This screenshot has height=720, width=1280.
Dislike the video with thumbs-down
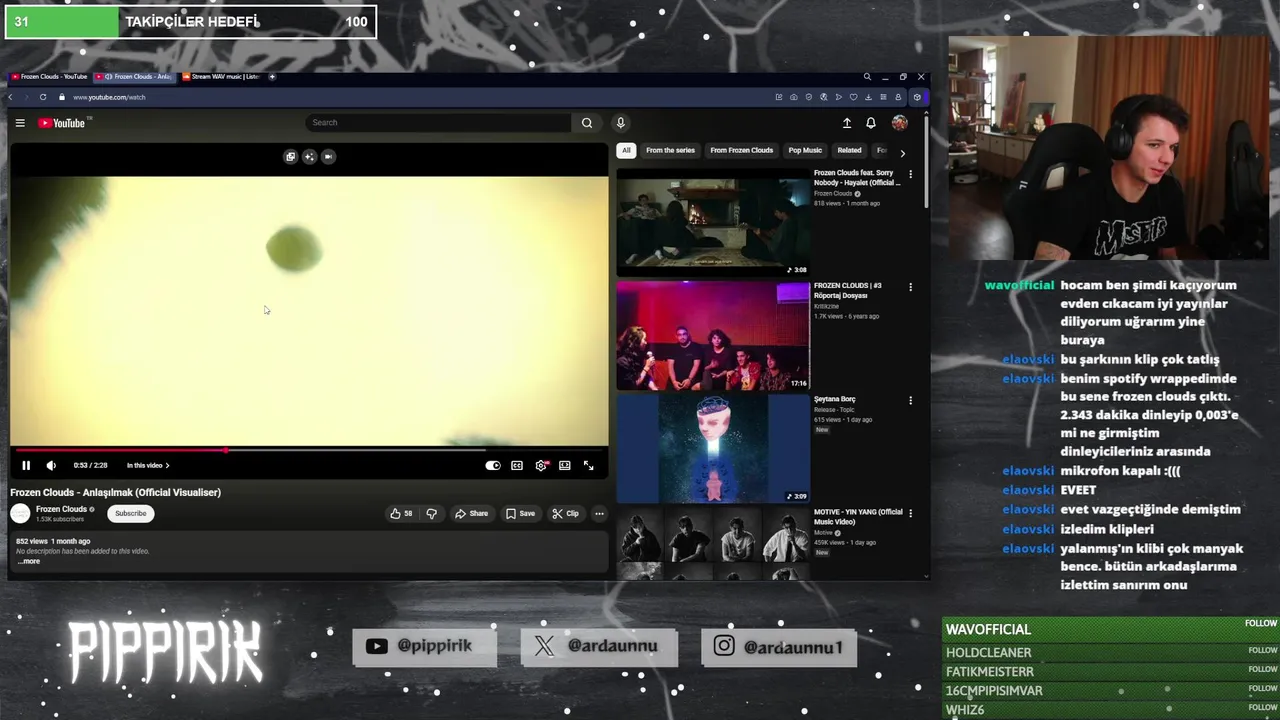click(x=432, y=513)
